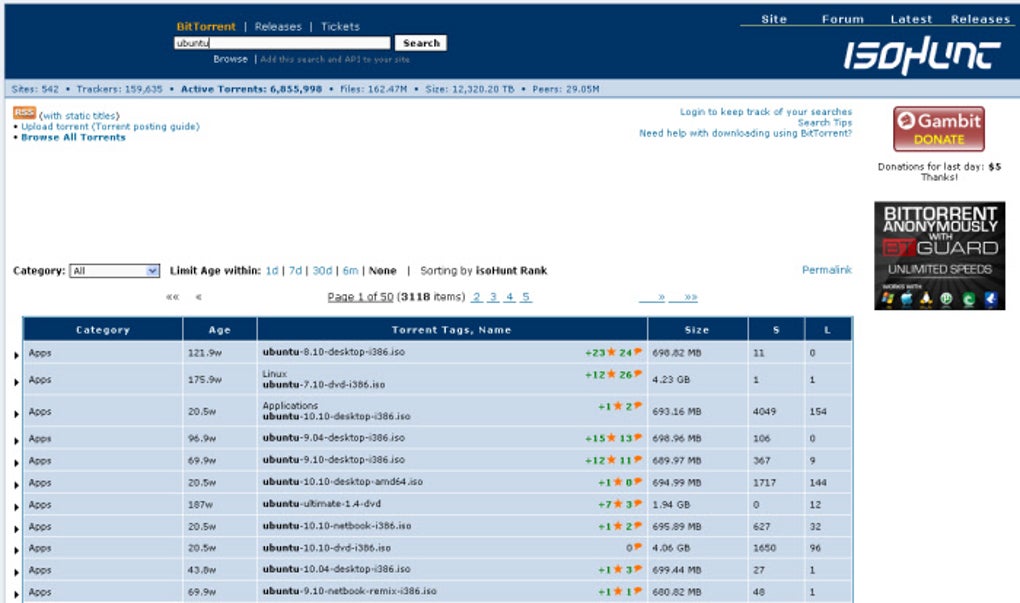Image resolution: width=1020 pixels, height=603 pixels.
Task: Click the comment flag on ubuntu-7.10-dvd-i386.iso row
Action: pyautogui.click(x=638, y=373)
